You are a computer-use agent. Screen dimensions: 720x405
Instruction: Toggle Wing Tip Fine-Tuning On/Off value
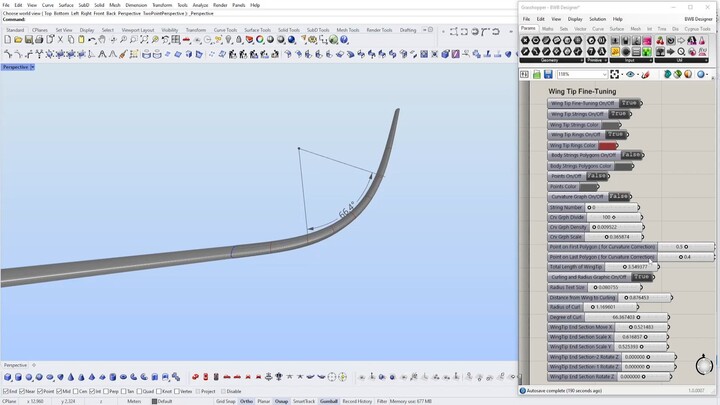629,103
